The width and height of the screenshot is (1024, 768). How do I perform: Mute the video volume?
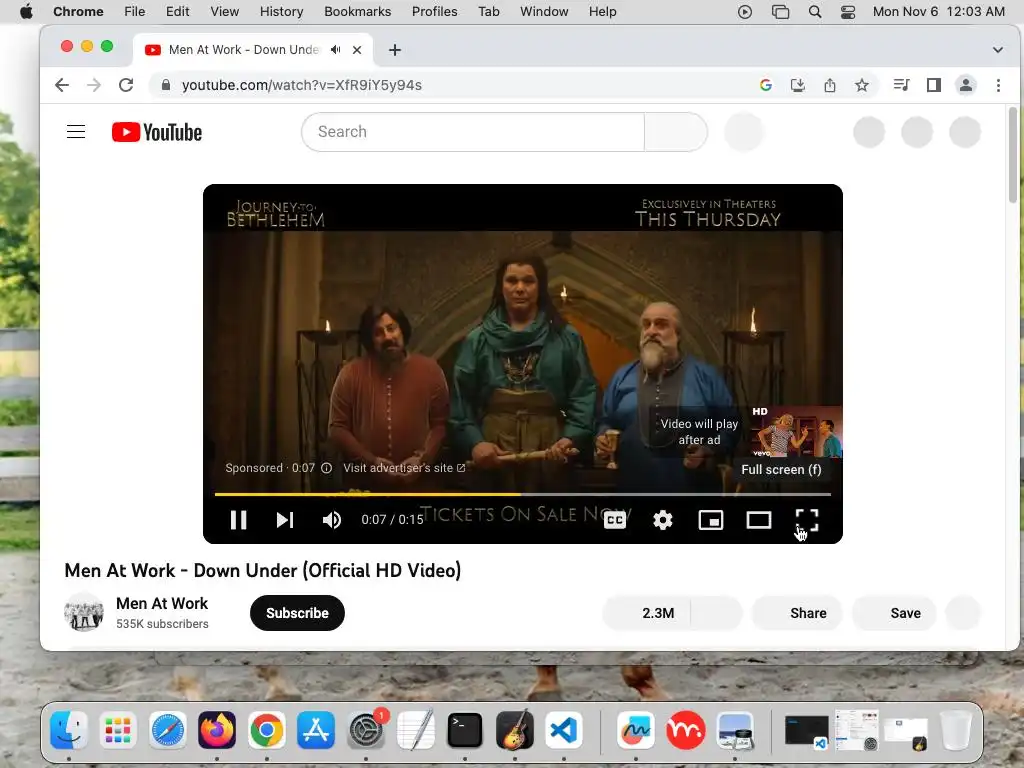coord(332,520)
